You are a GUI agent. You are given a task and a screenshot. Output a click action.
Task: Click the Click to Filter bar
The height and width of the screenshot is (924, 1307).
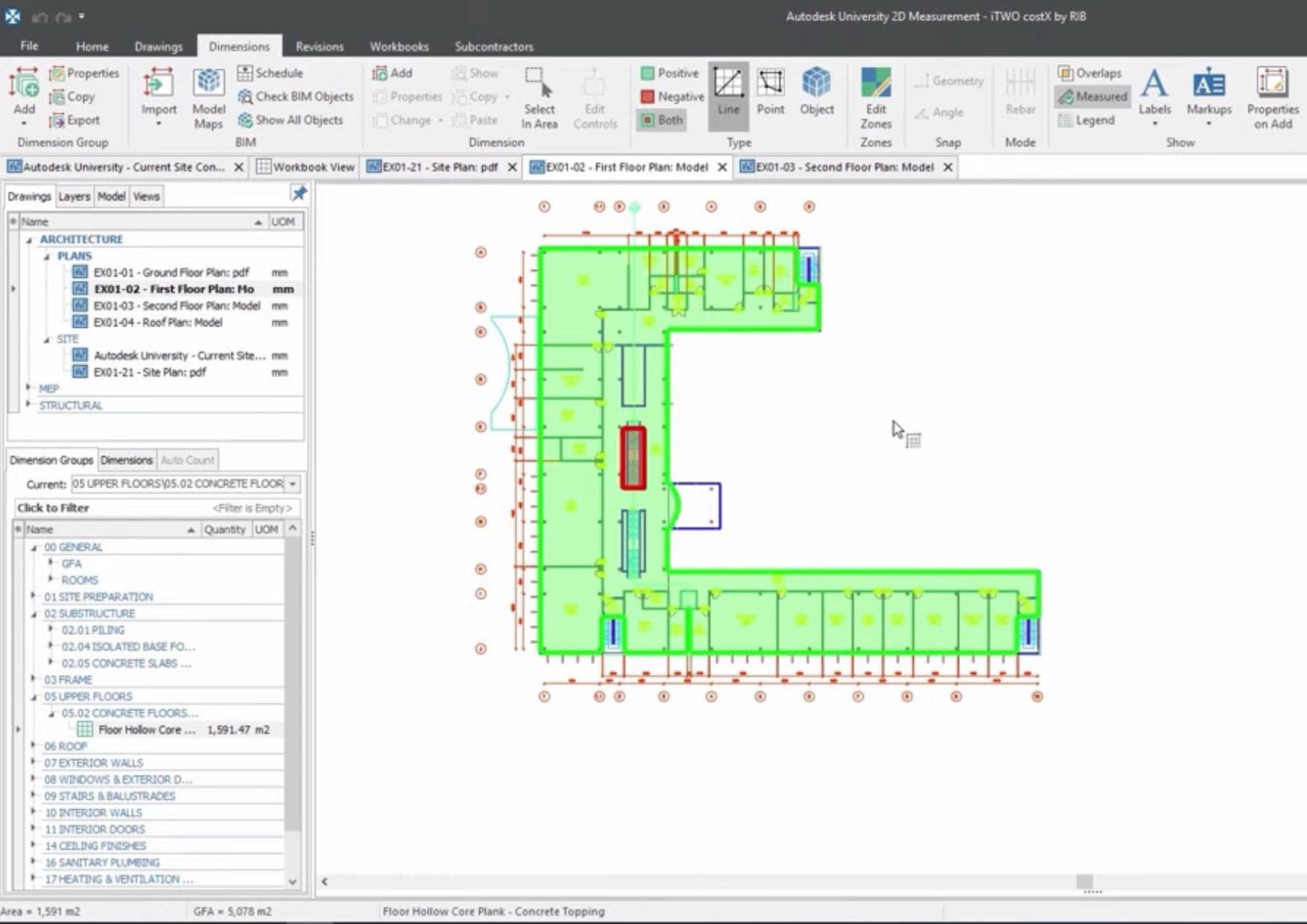156,507
